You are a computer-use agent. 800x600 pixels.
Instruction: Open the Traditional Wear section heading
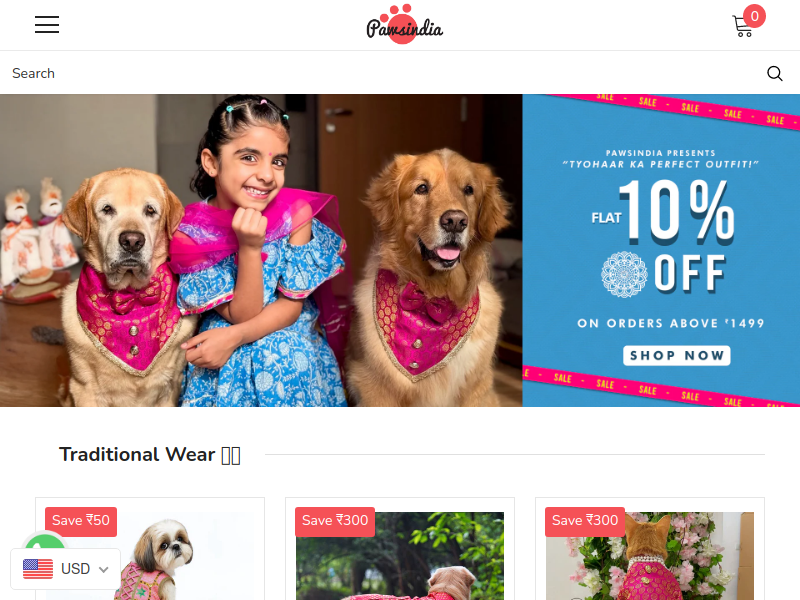pyautogui.click(x=149, y=455)
